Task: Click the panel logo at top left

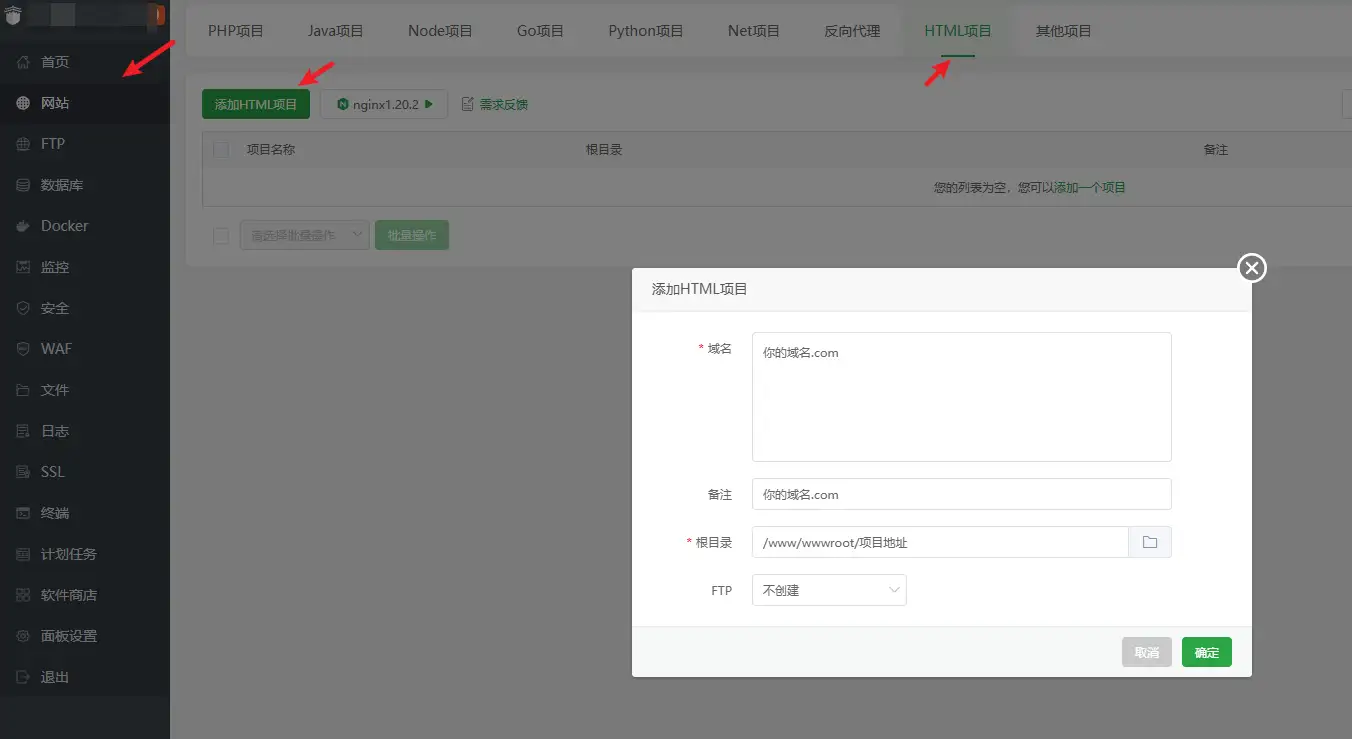Action: tap(13, 15)
